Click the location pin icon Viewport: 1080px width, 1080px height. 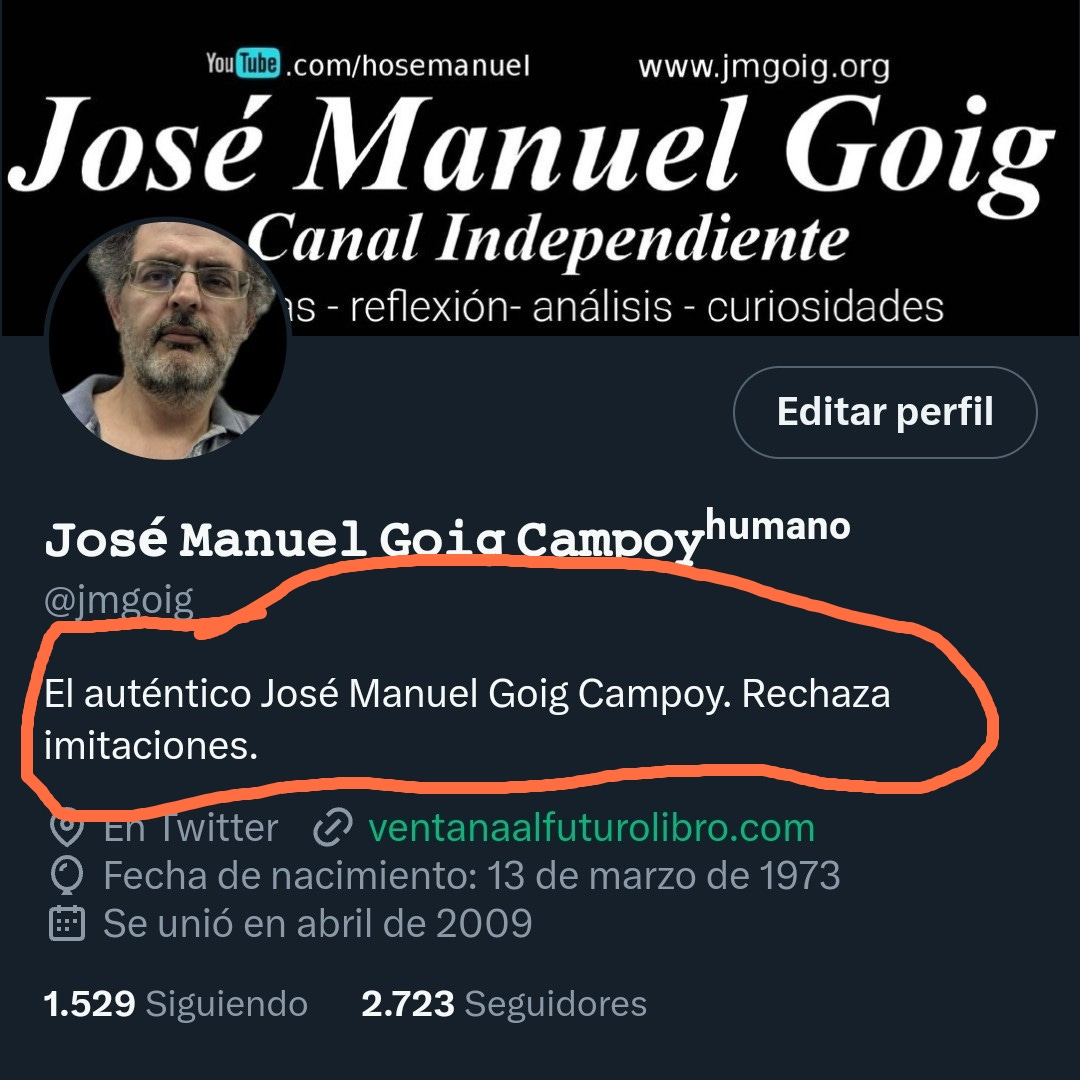coord(67,829)
